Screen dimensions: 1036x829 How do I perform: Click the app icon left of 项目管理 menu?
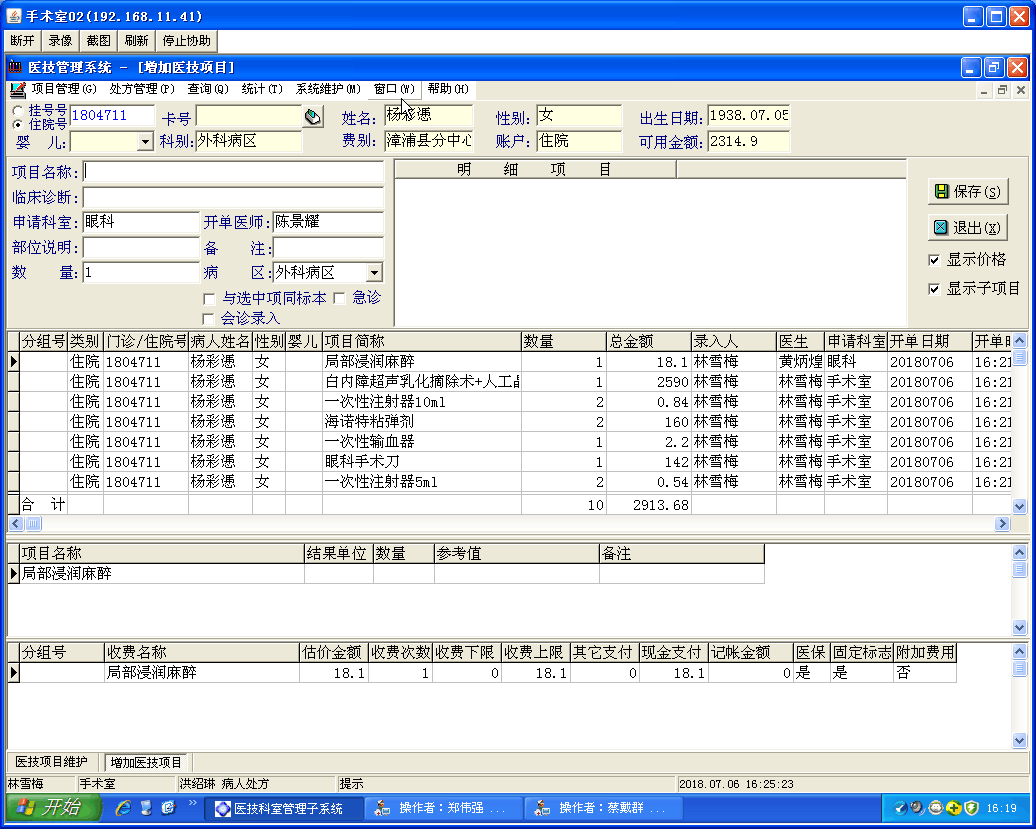(x=18, y=89)
